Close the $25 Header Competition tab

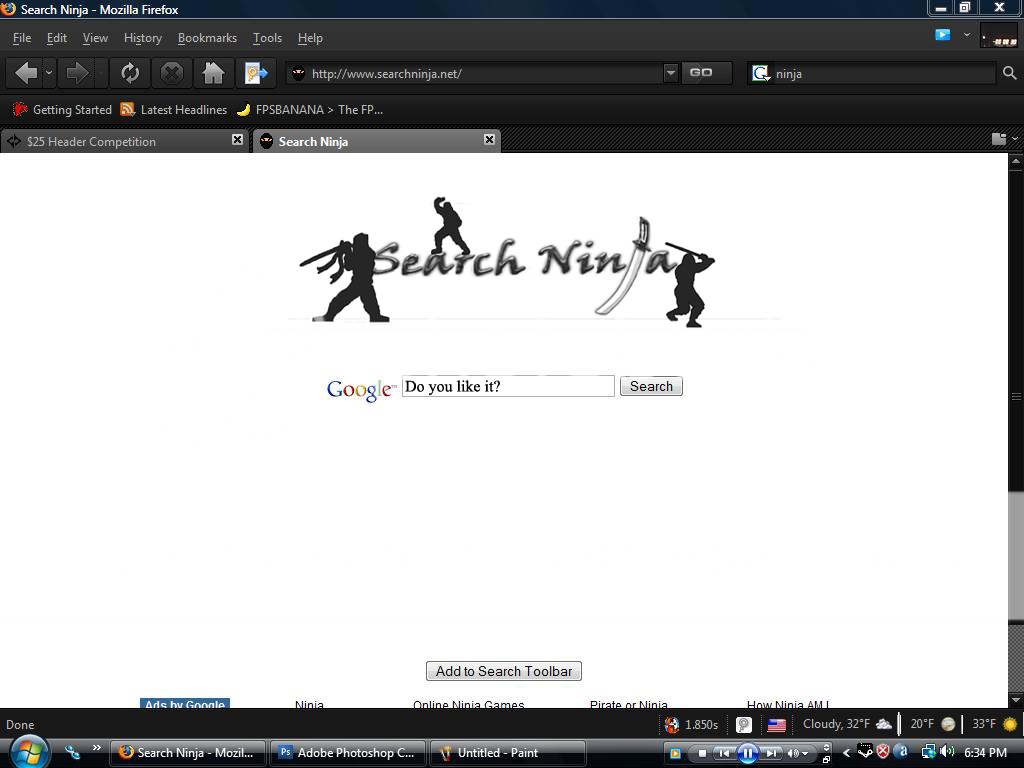click(237, 140)
